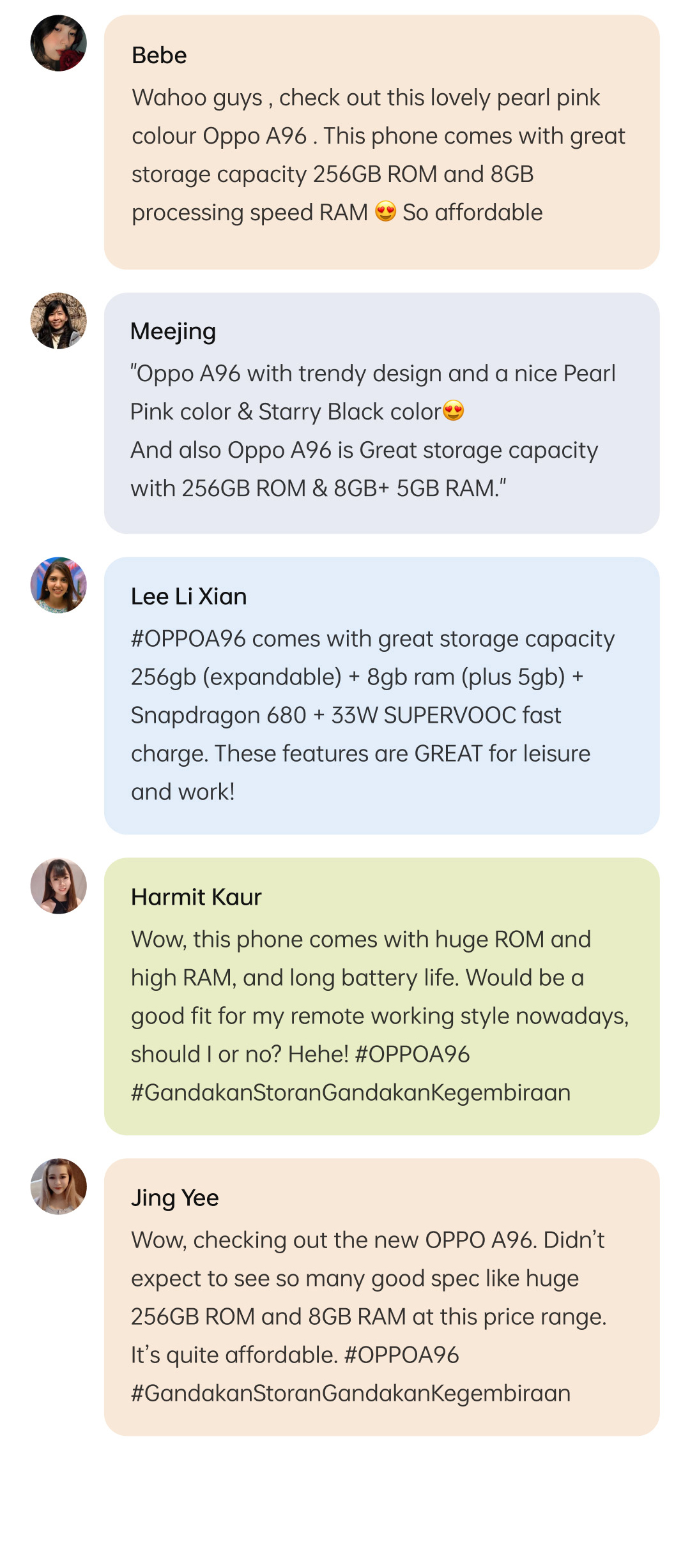Open #OPPOA96 hashtag in Harmit Kaur's comment
Image resolution: width=690 pixels, height=1568 pixels.
tap(412, 1055)
